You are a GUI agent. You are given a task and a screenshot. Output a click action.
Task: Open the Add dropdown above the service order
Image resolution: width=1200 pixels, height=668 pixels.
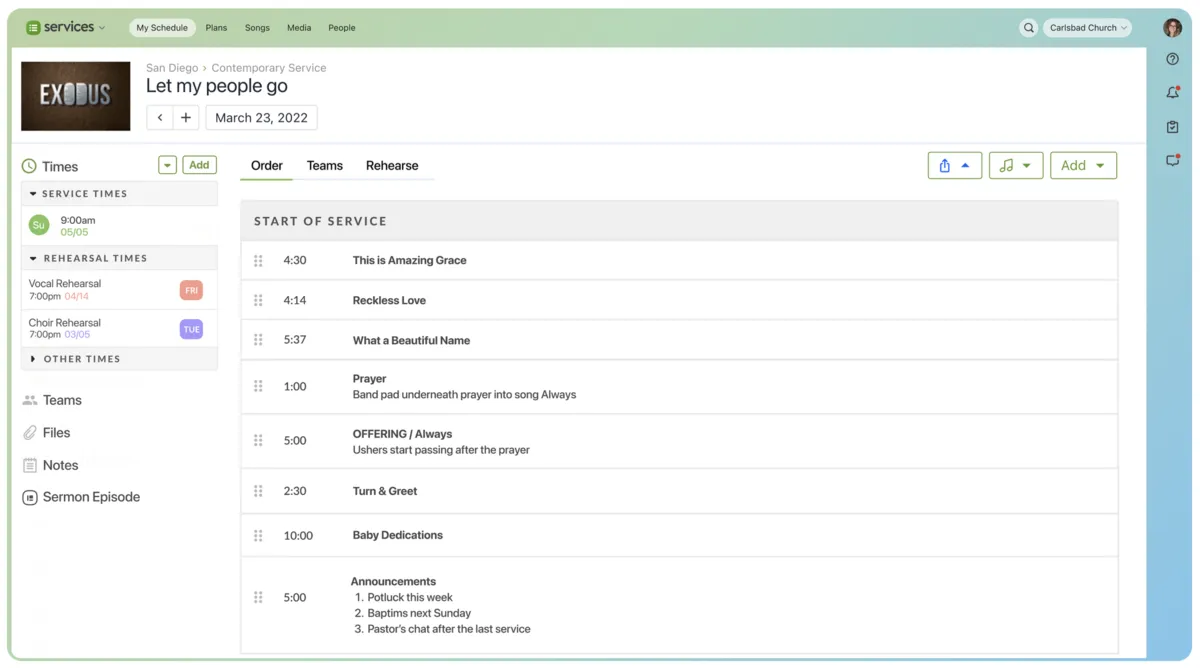pos(1083,165)
